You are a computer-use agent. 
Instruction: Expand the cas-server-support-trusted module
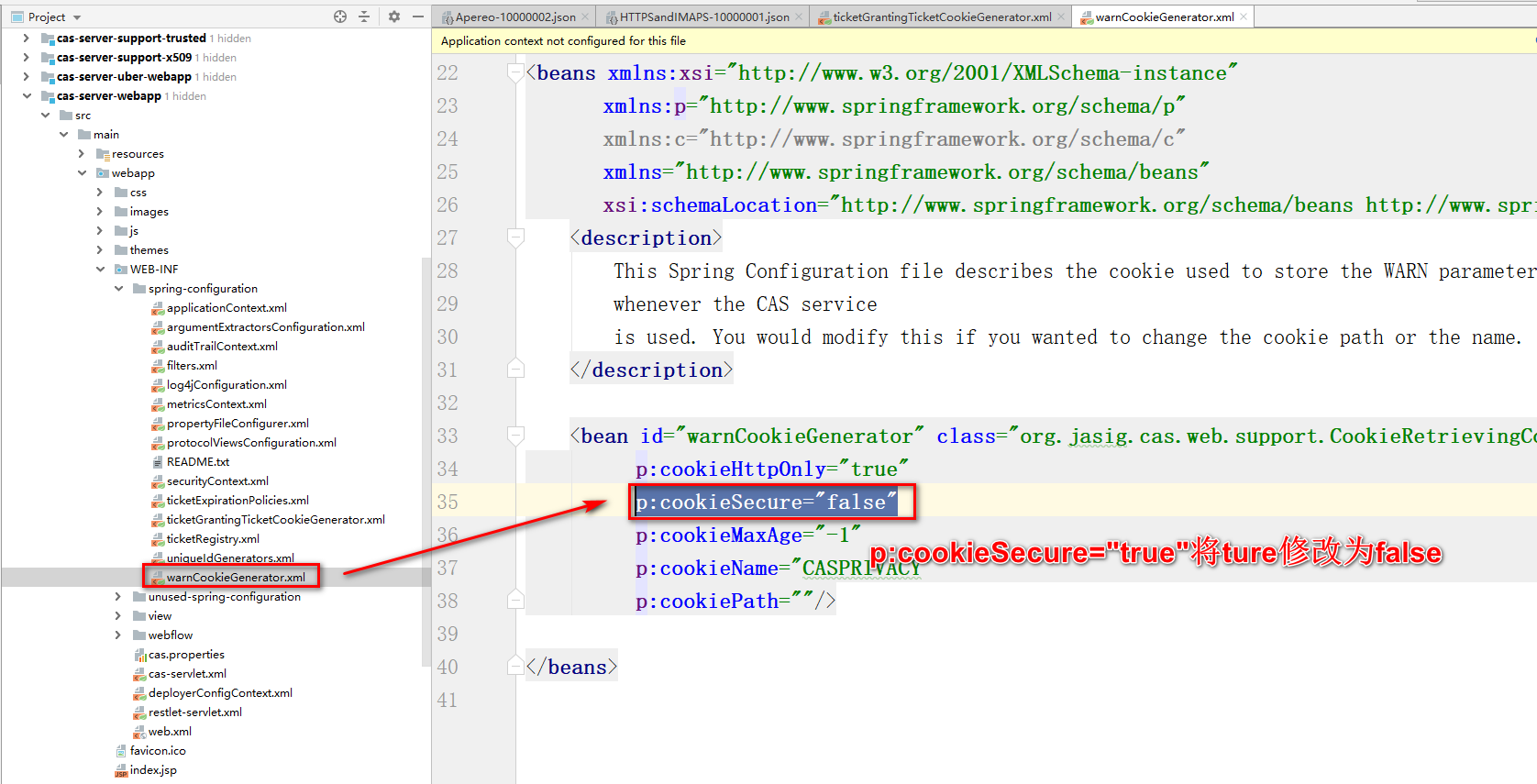26,39
